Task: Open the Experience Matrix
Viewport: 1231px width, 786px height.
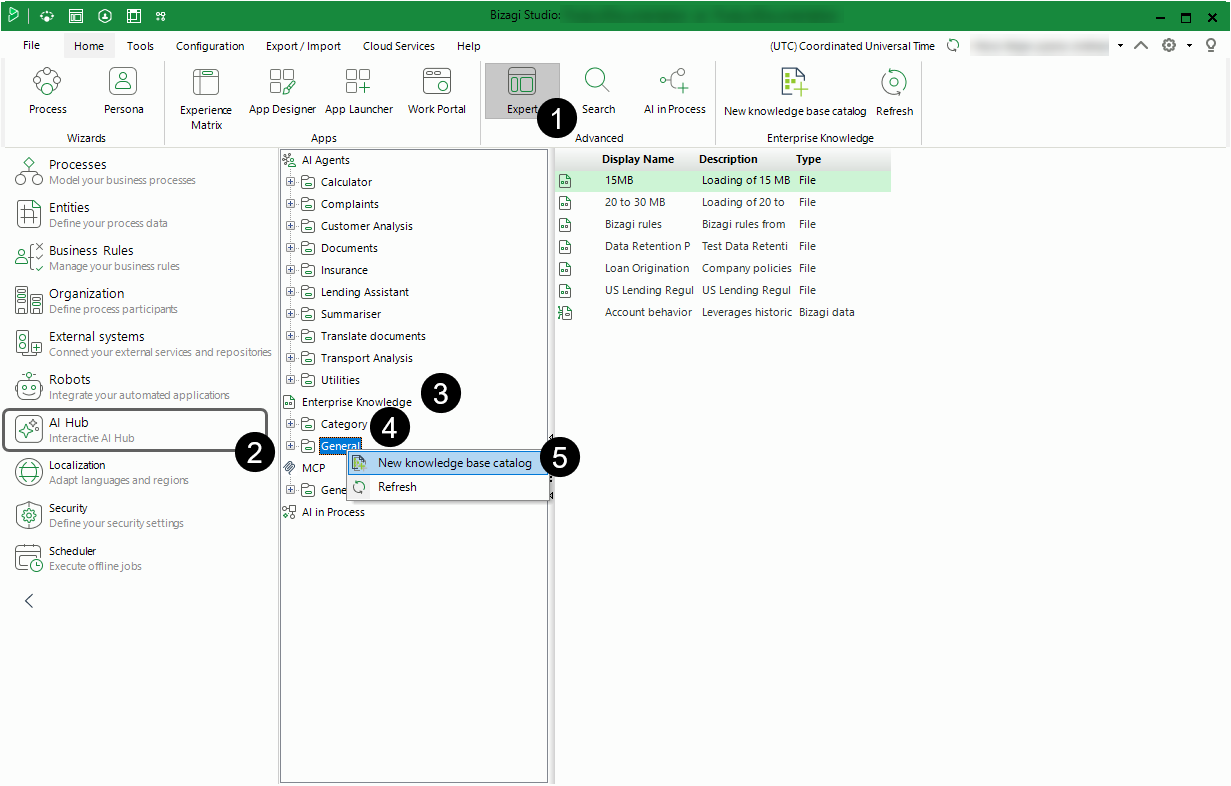Action: pos(206,99)
